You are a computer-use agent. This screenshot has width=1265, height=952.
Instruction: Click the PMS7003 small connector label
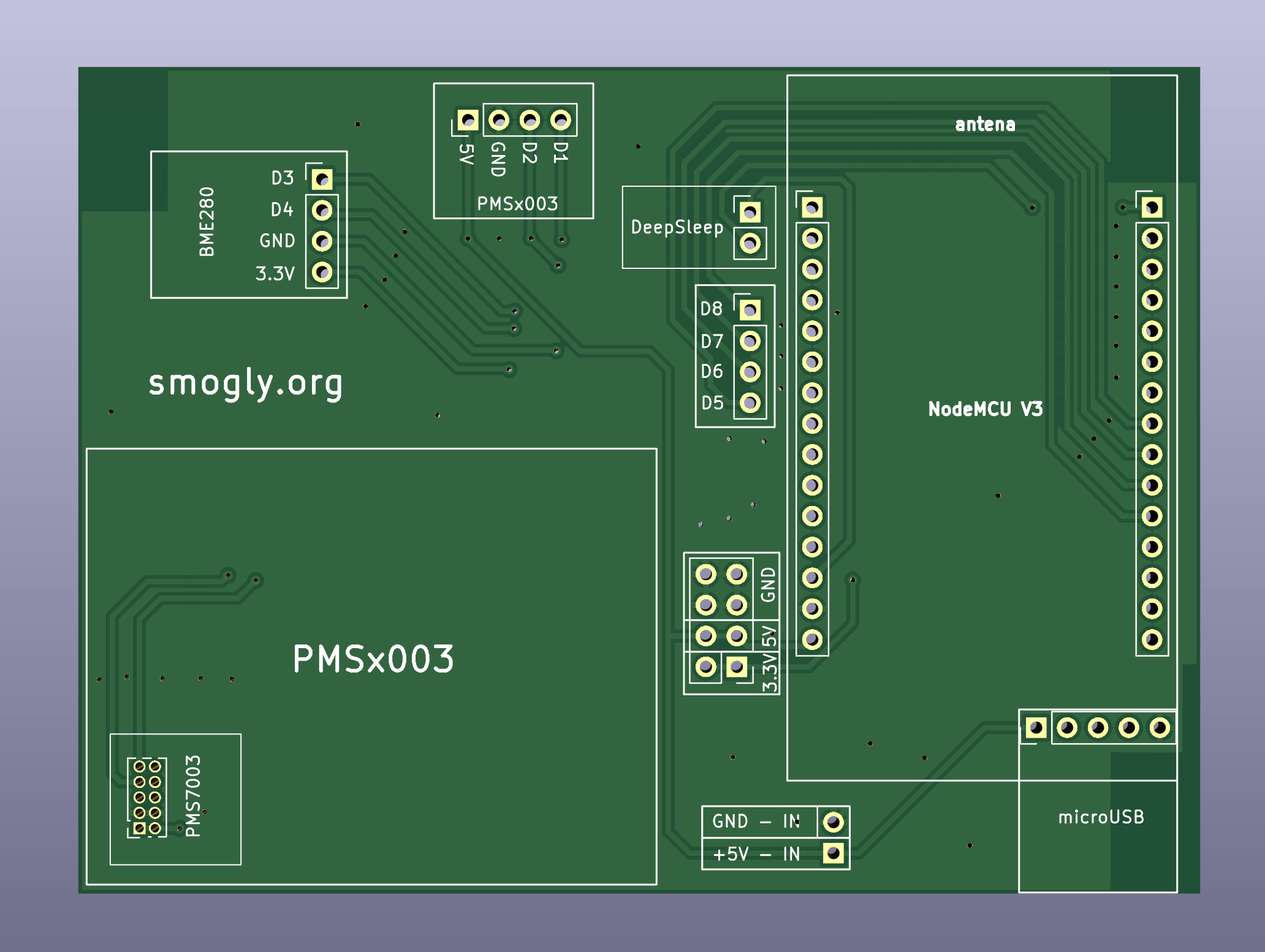(192, 796)
